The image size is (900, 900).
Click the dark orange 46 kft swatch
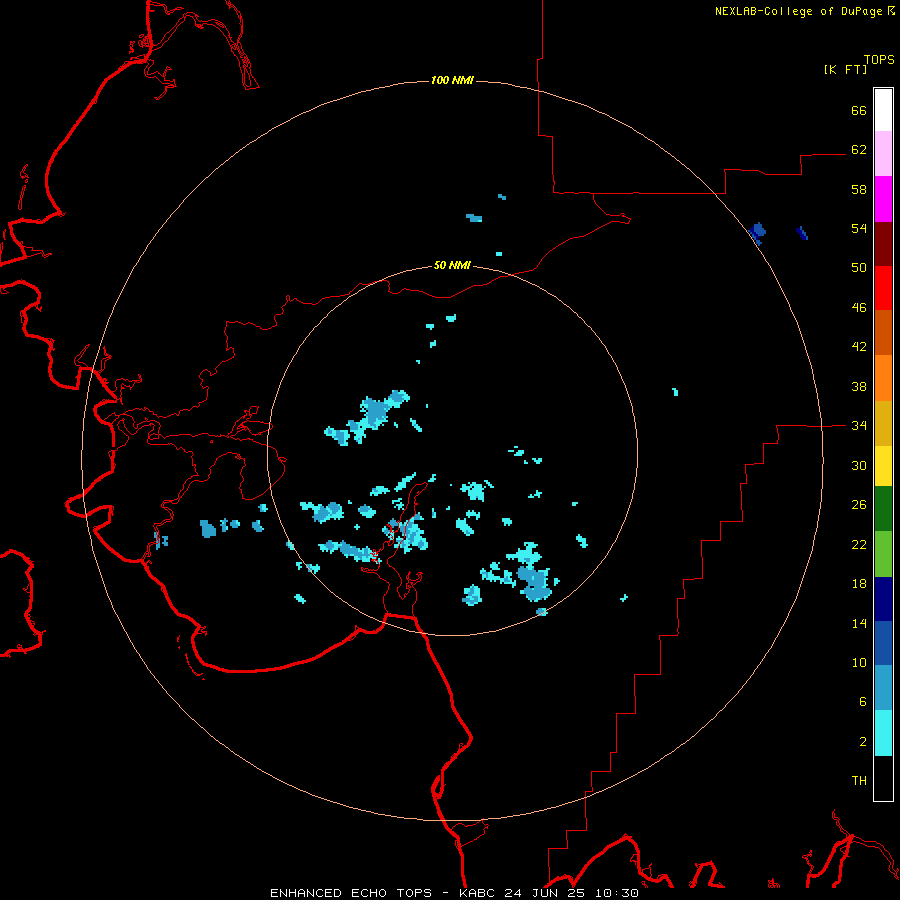pyautogui.click(x=883, y=333)
